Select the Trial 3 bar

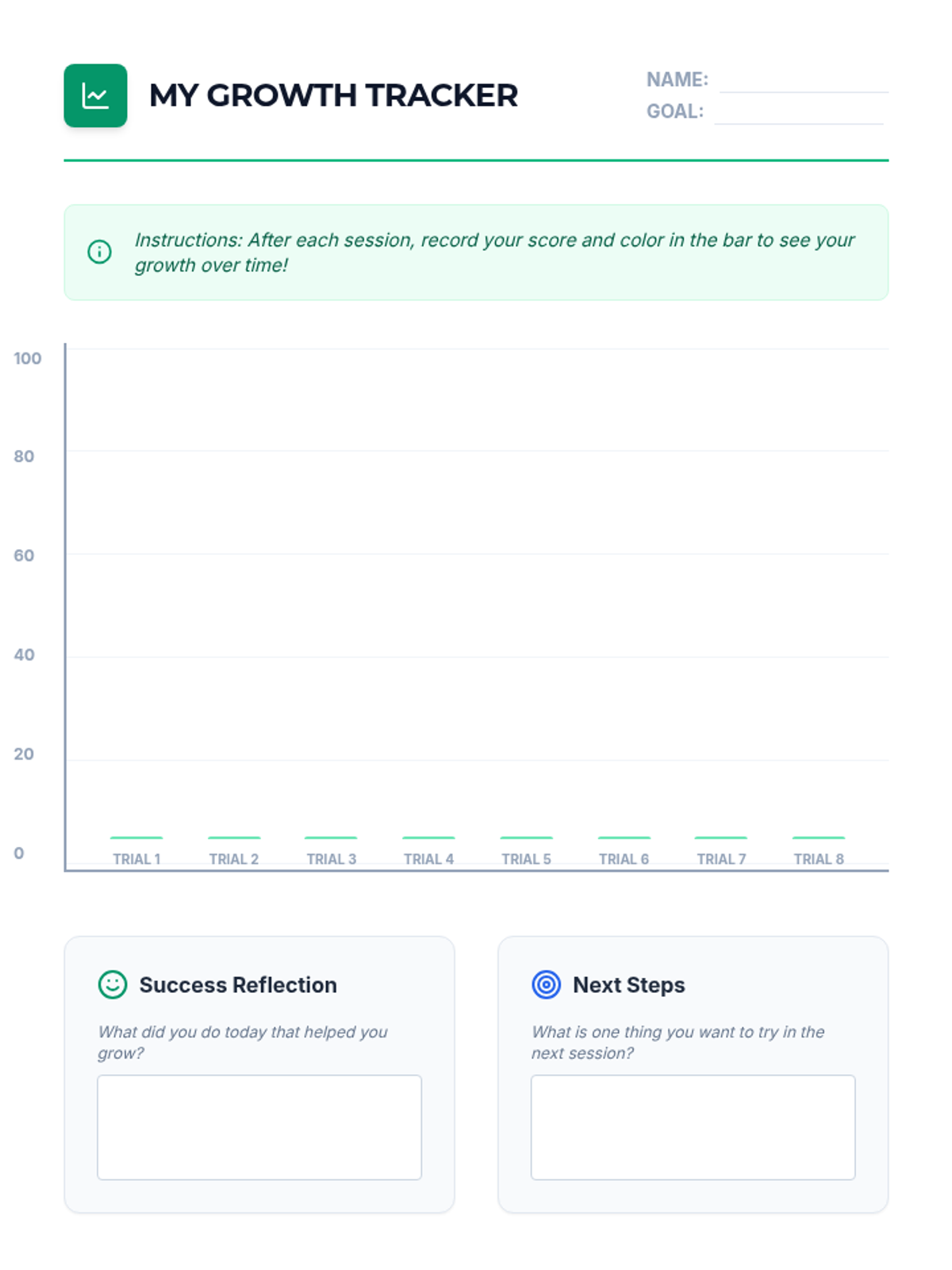tap(331, 838)
